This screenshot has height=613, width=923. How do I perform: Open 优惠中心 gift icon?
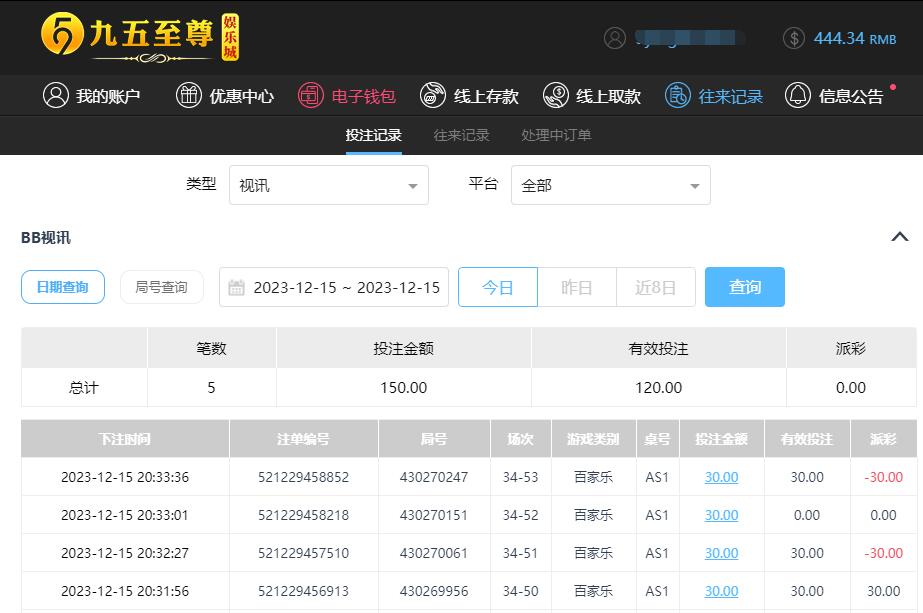coord(188,96)
